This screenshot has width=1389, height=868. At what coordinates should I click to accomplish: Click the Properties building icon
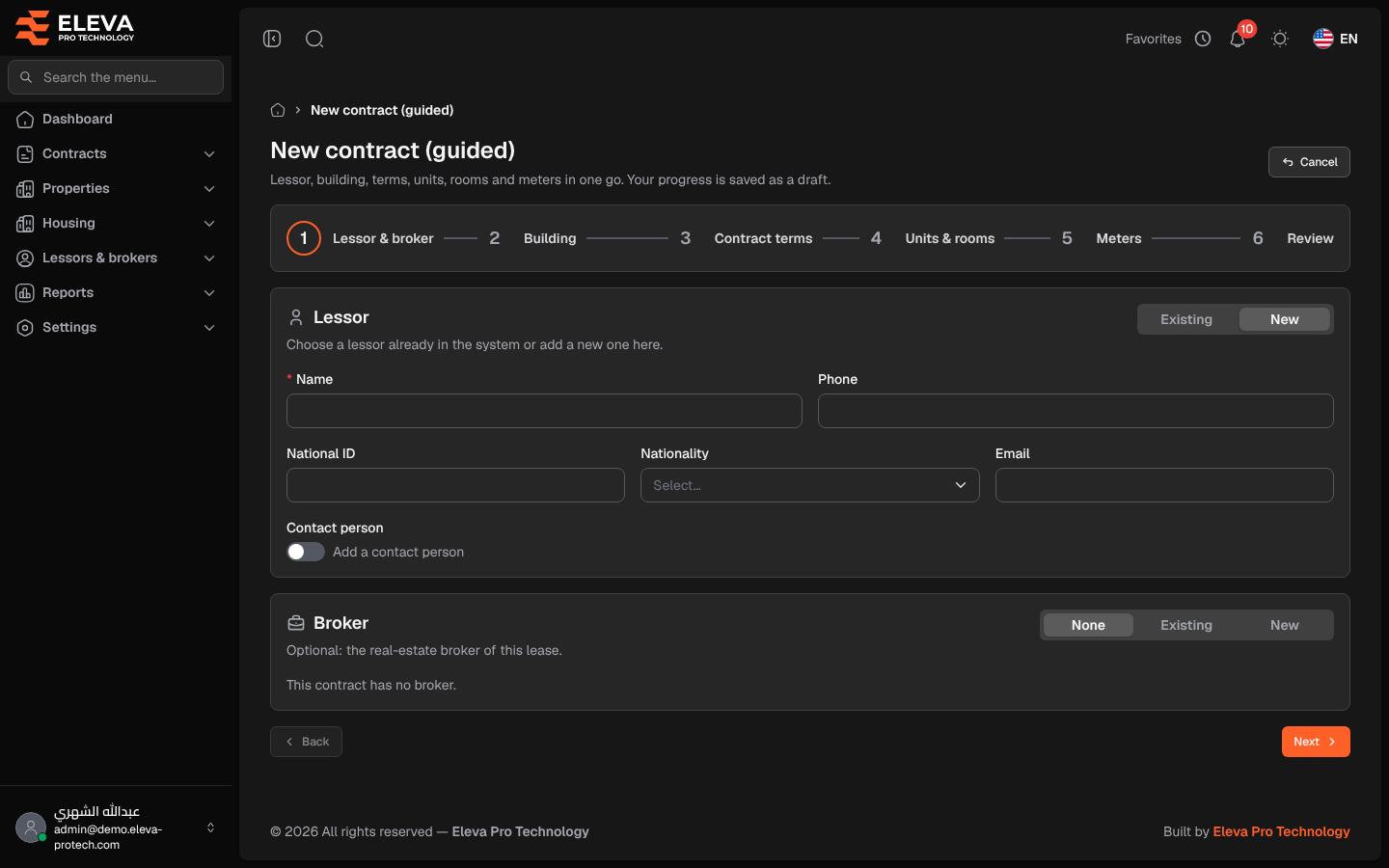point(25,188)
